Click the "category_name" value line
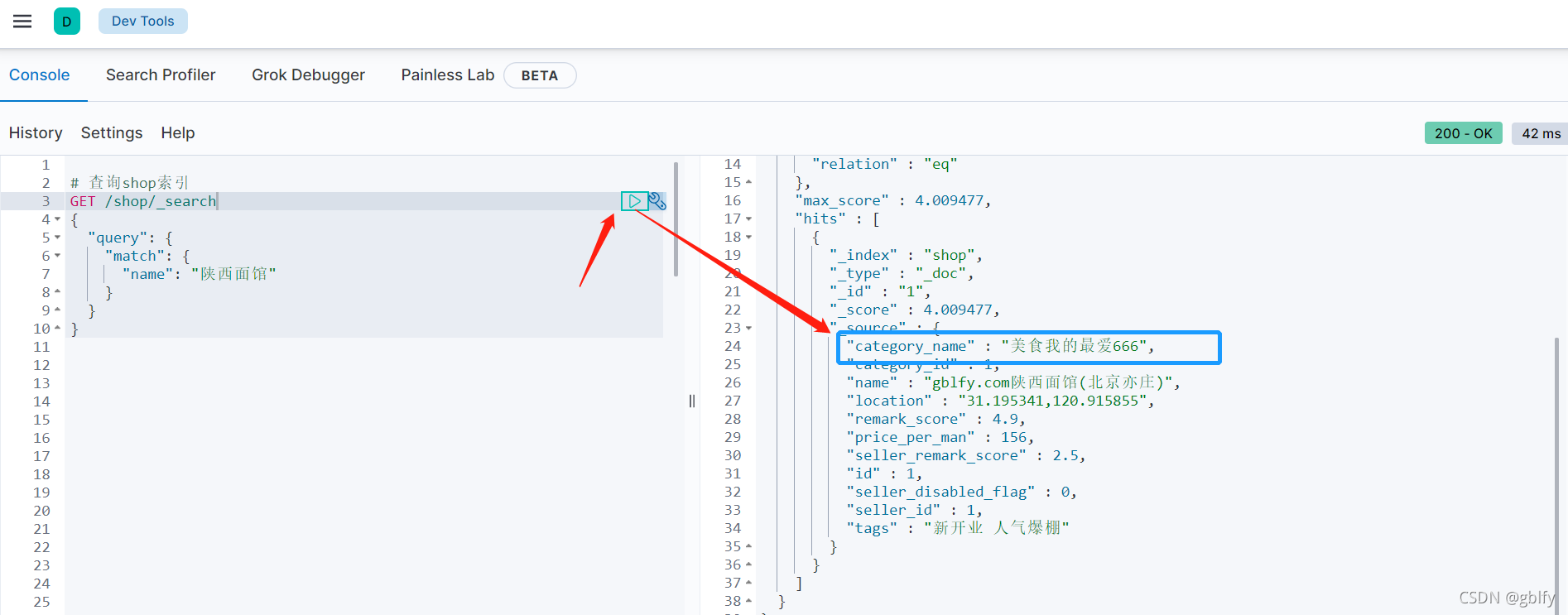Viewport: 1568px width, 615px height. pyautogui.click(x=1001, y=346)
